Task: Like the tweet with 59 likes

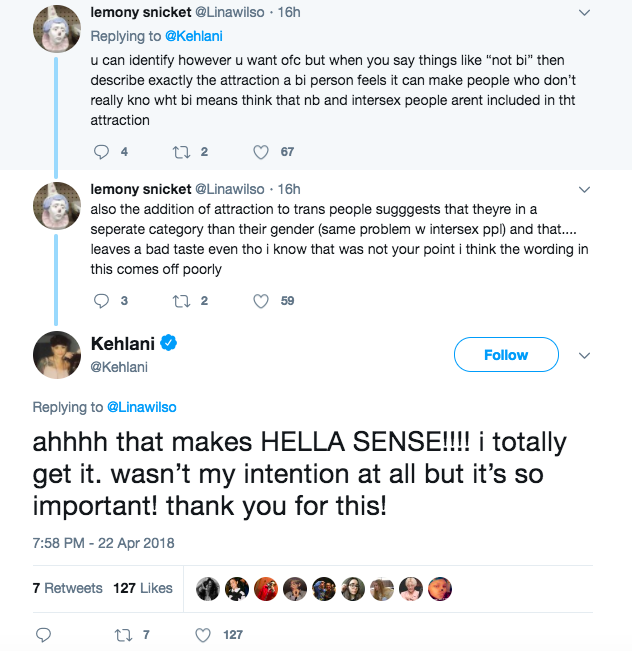Action: click(262, 300)
